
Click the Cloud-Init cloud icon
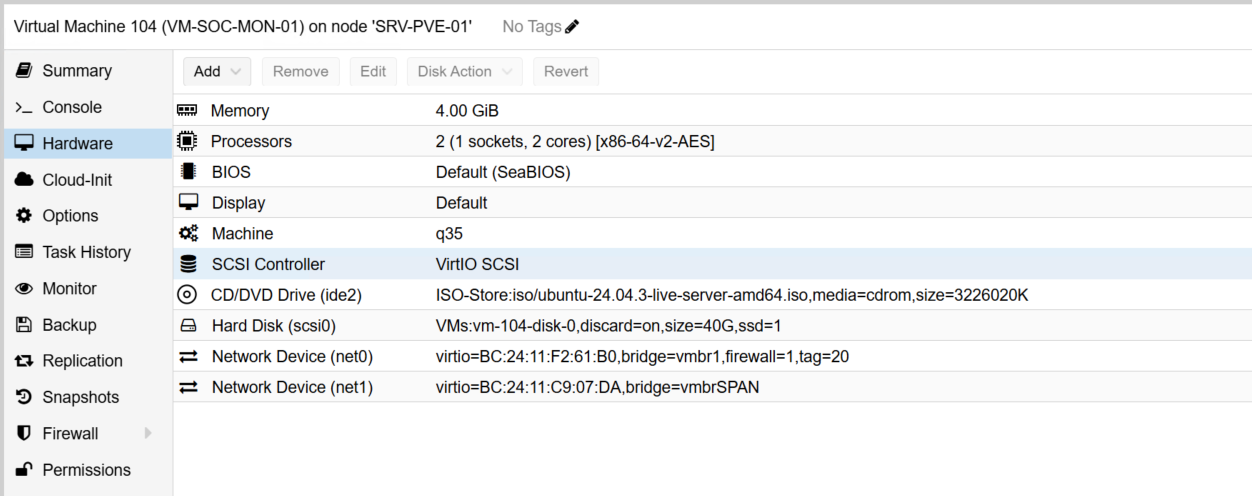point(24,180)
